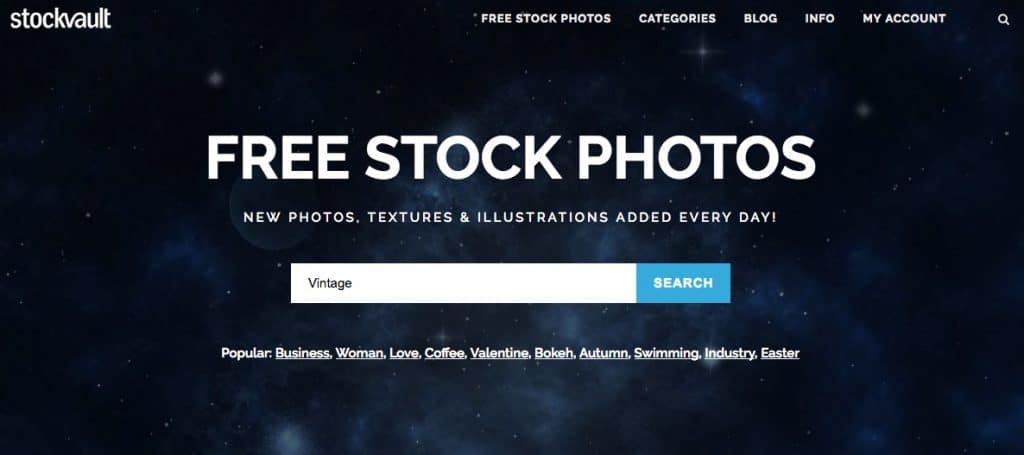
Task: Follow the Coffee popular link
Action: [x=444, y=353]
